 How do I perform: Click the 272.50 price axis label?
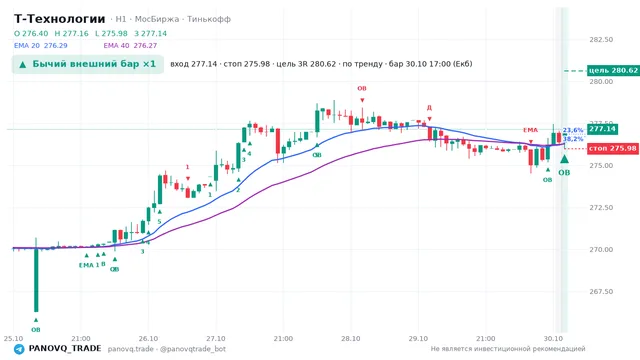pyautogui.click(x=601, y=208)
